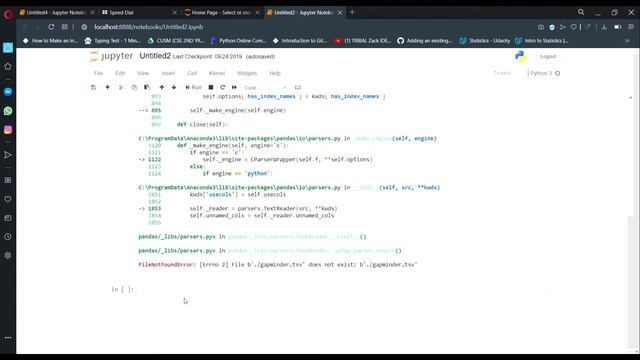Open settings gear in the sidebar
The image size is (640, 360).
click(x=8, y=256)
